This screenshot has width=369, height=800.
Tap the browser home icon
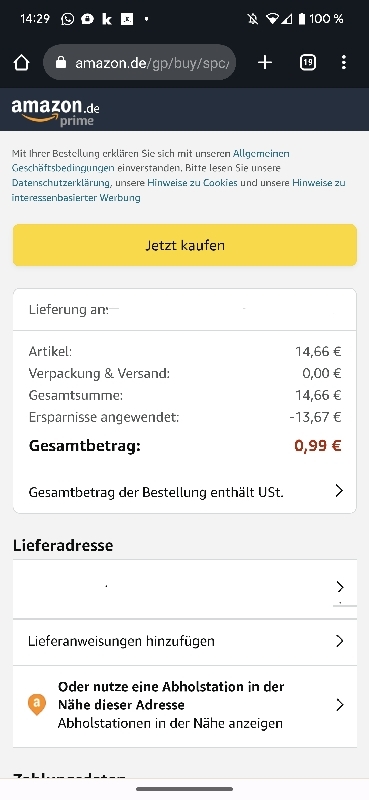tap(21, 63)
